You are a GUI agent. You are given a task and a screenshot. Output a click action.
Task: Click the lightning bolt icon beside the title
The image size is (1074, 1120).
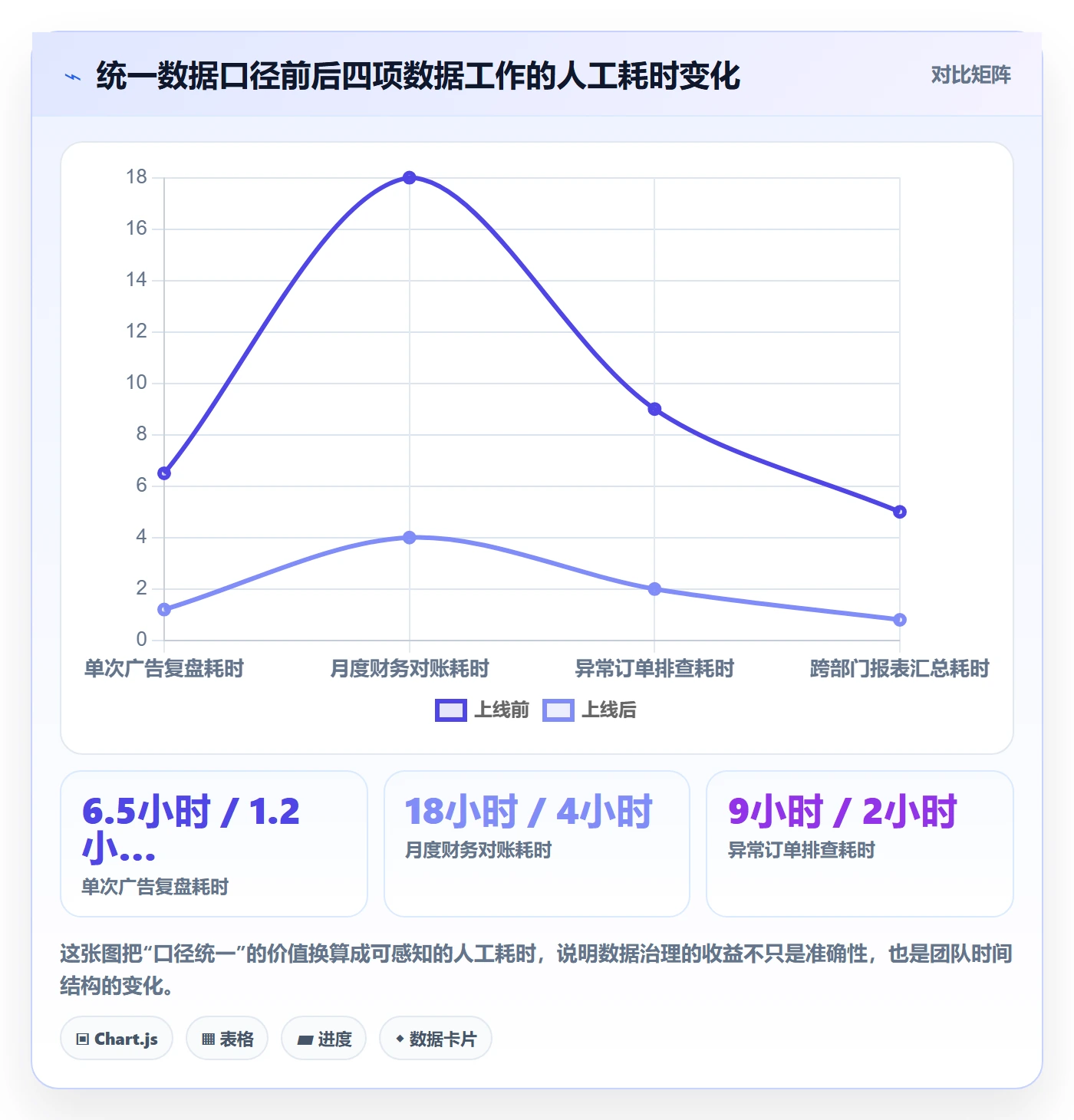(x=73, y=77)
